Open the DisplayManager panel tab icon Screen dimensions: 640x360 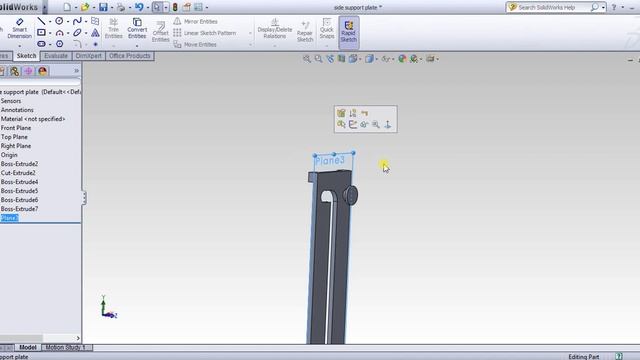[x=42, y=71]
